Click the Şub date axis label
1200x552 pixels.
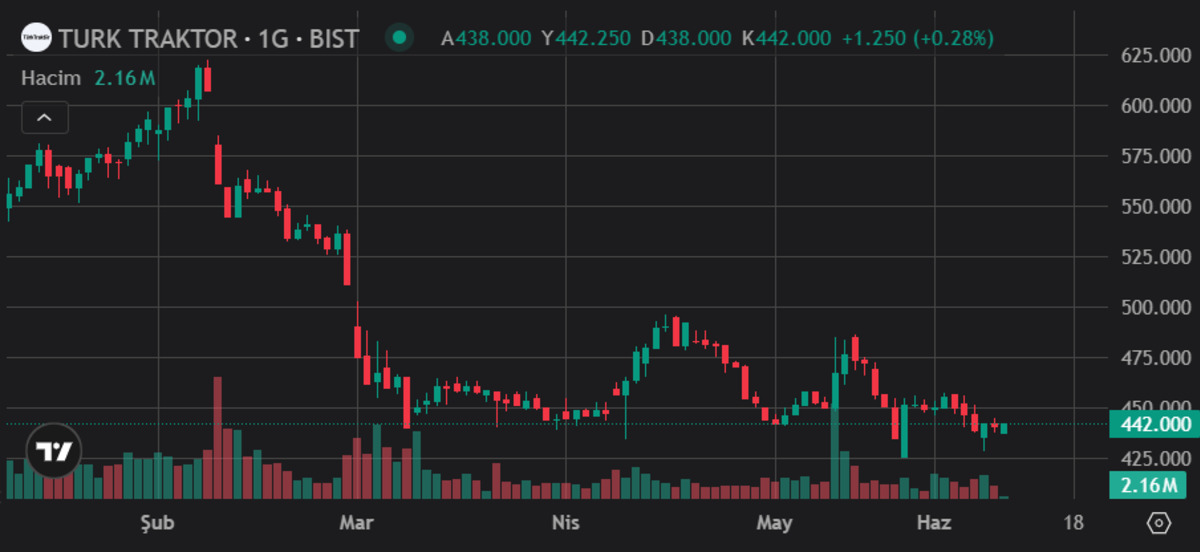click(157, 523)
